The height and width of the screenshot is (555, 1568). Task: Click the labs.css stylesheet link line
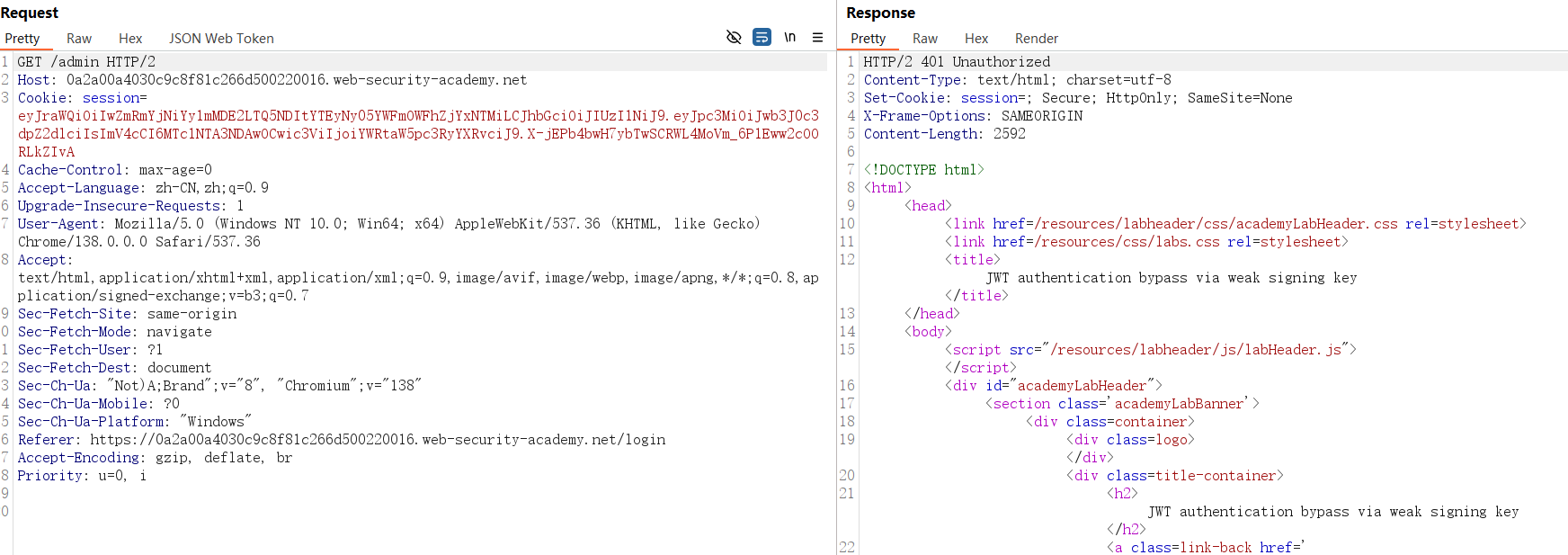(1146, 242)
